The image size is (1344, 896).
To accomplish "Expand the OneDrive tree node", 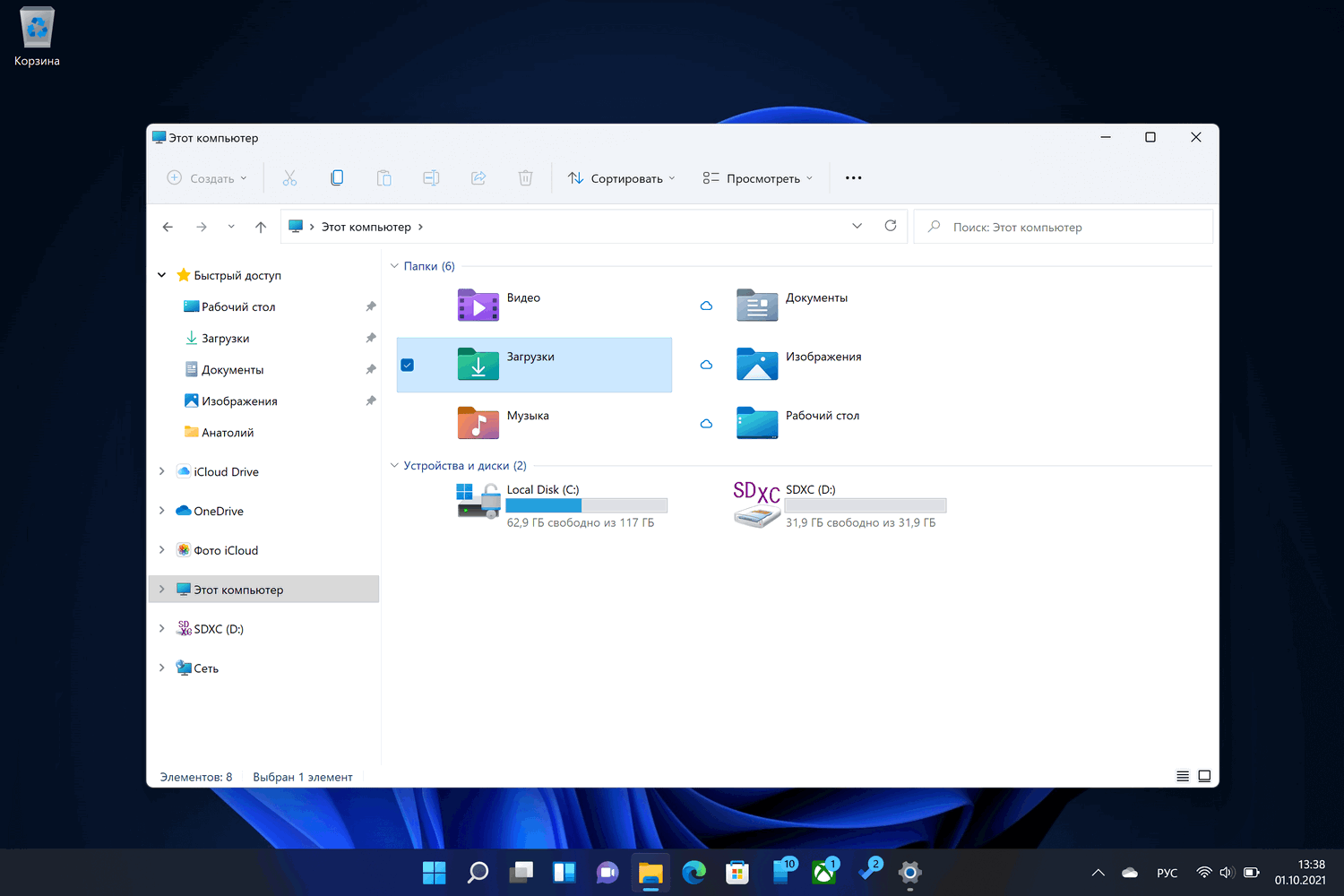I will coord(161,511).
